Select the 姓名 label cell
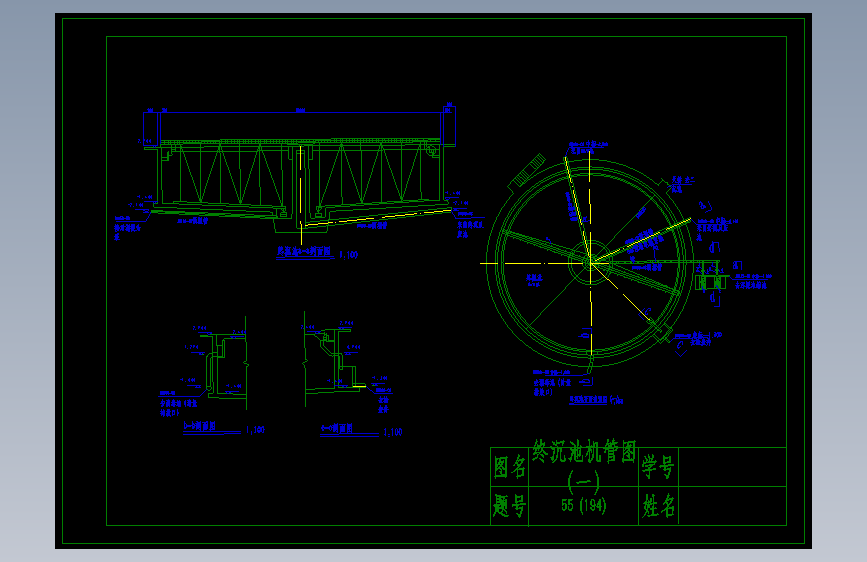The width and height of the screenshot is (867, 562). pos(658,506)
